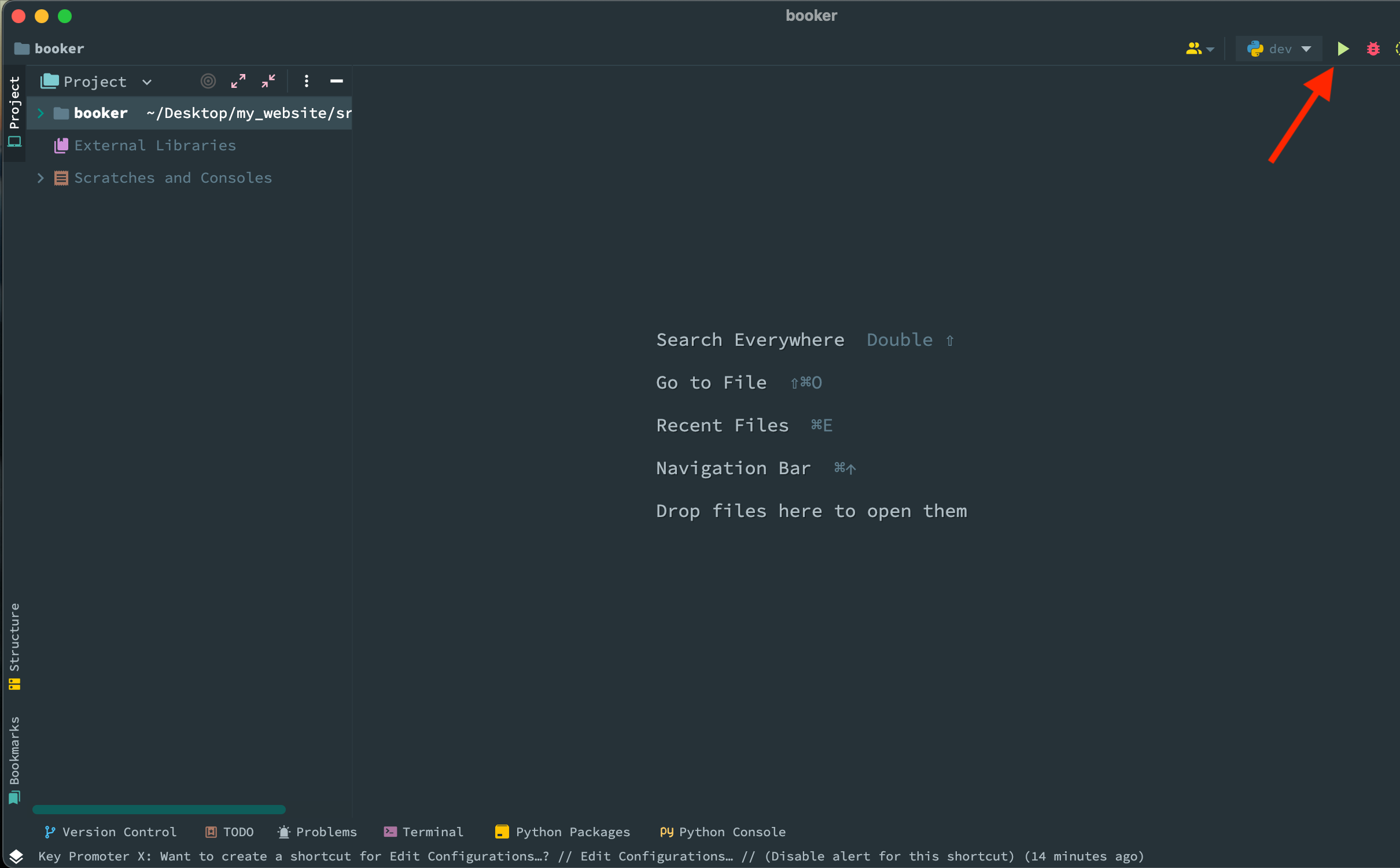Select the booker root folder row
Viewport: 1400px width, 868px height.
(189, 113)
